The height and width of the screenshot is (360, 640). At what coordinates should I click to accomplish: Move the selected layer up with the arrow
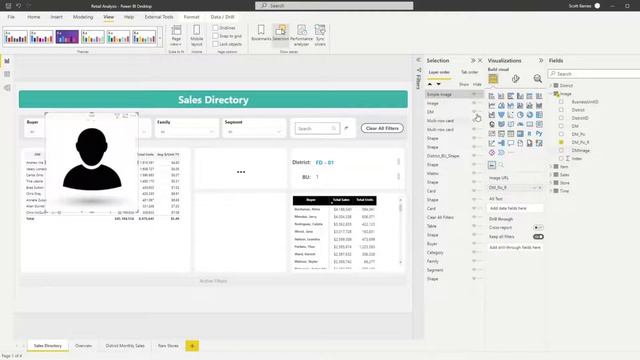pos(429,84)
